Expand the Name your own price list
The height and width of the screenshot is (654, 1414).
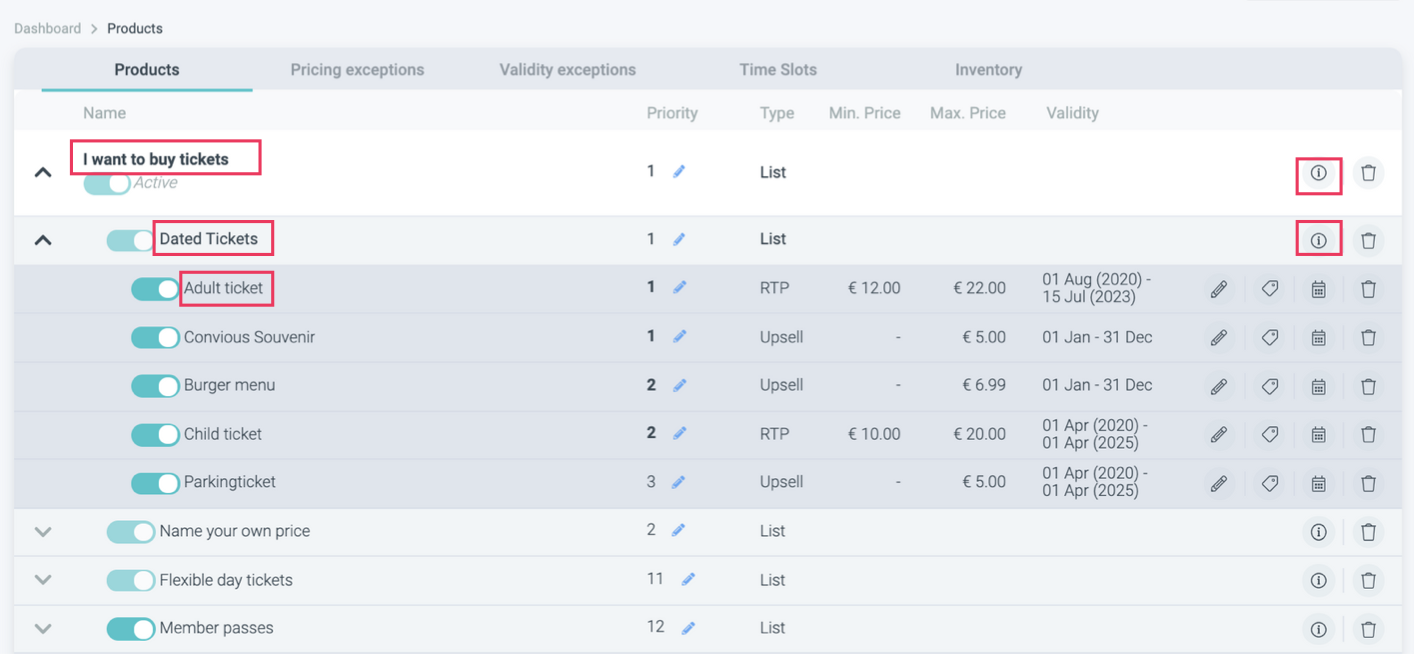click(x=43, y=532)
